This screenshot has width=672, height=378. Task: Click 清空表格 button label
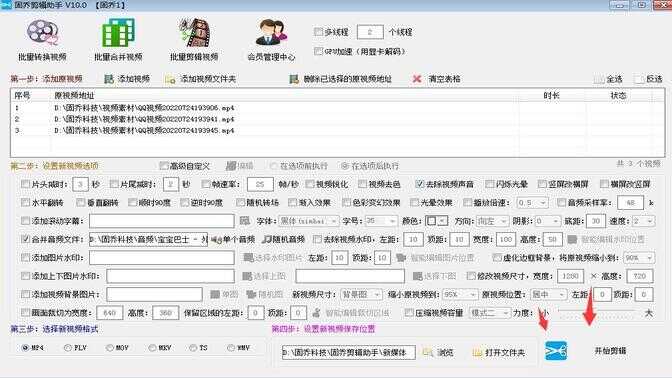444,79
